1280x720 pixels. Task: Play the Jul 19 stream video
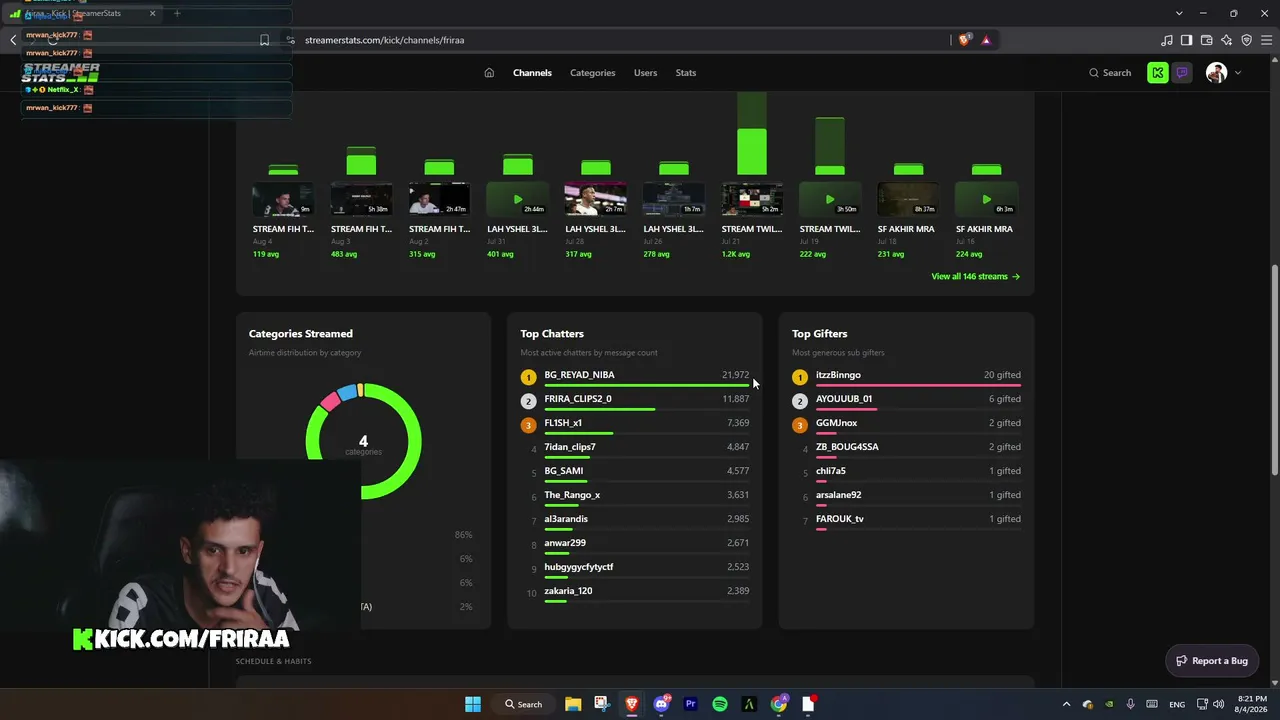click(x=830, y=200)
